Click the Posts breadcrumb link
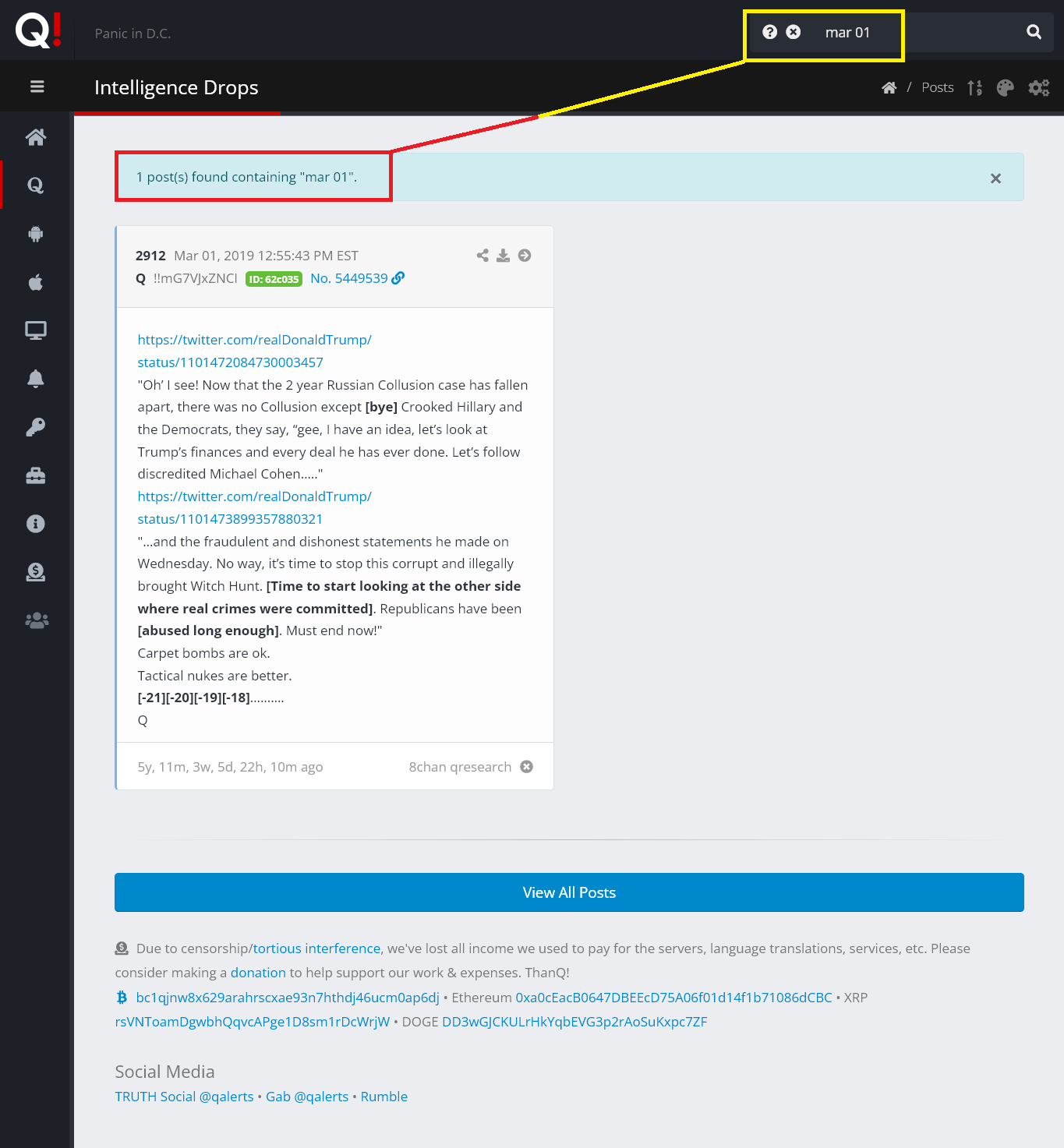Viewport: 1064px width, 1148px height. coord(938,87)
